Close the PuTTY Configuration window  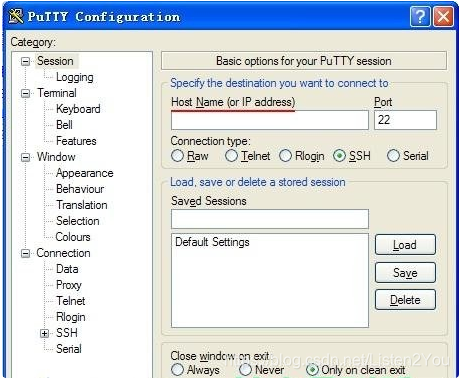pyautogui.click(x=443, y=16)
